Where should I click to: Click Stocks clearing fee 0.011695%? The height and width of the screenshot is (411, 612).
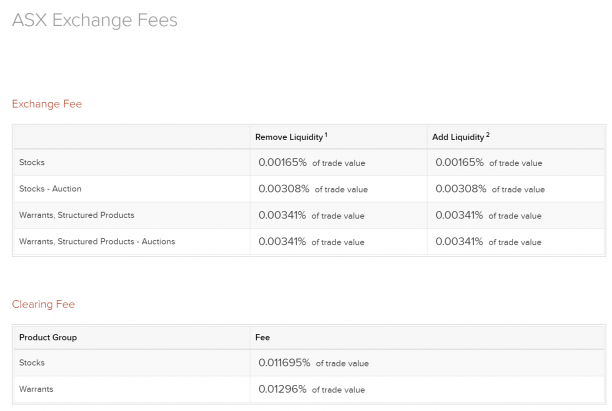(x=284, y=363)
